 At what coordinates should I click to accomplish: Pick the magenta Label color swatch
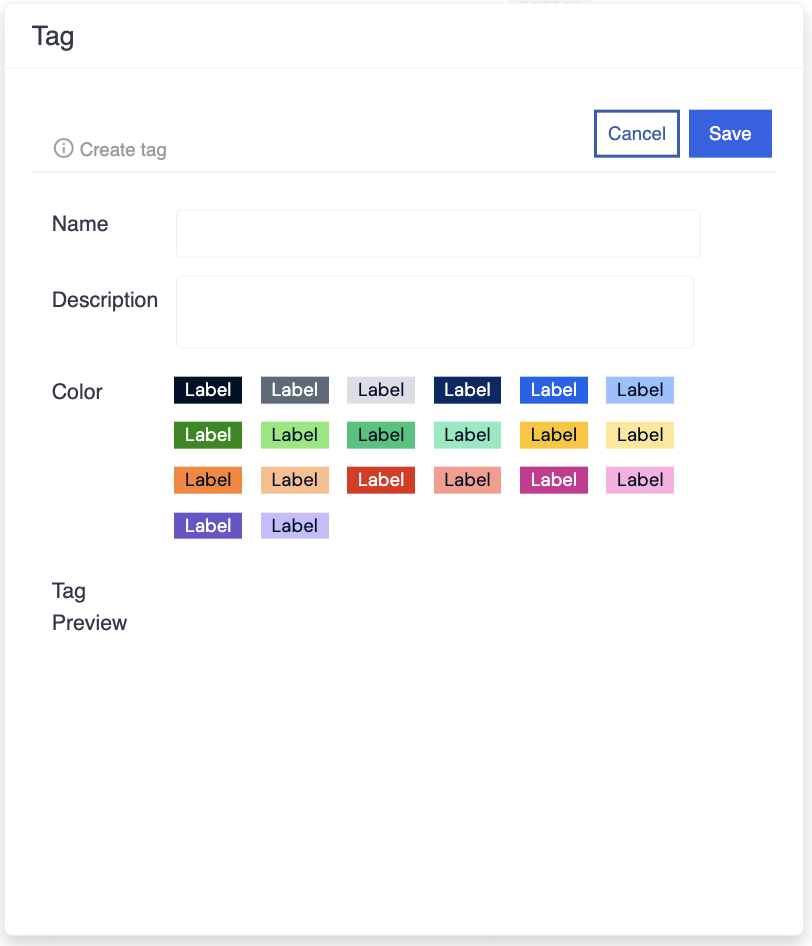[554, 480]
